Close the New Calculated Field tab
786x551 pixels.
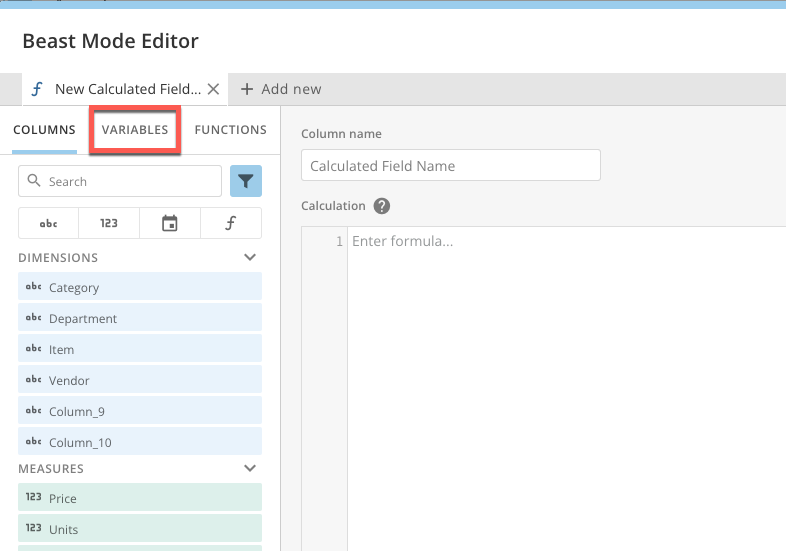pyautogui.click(x=213, y=89)
